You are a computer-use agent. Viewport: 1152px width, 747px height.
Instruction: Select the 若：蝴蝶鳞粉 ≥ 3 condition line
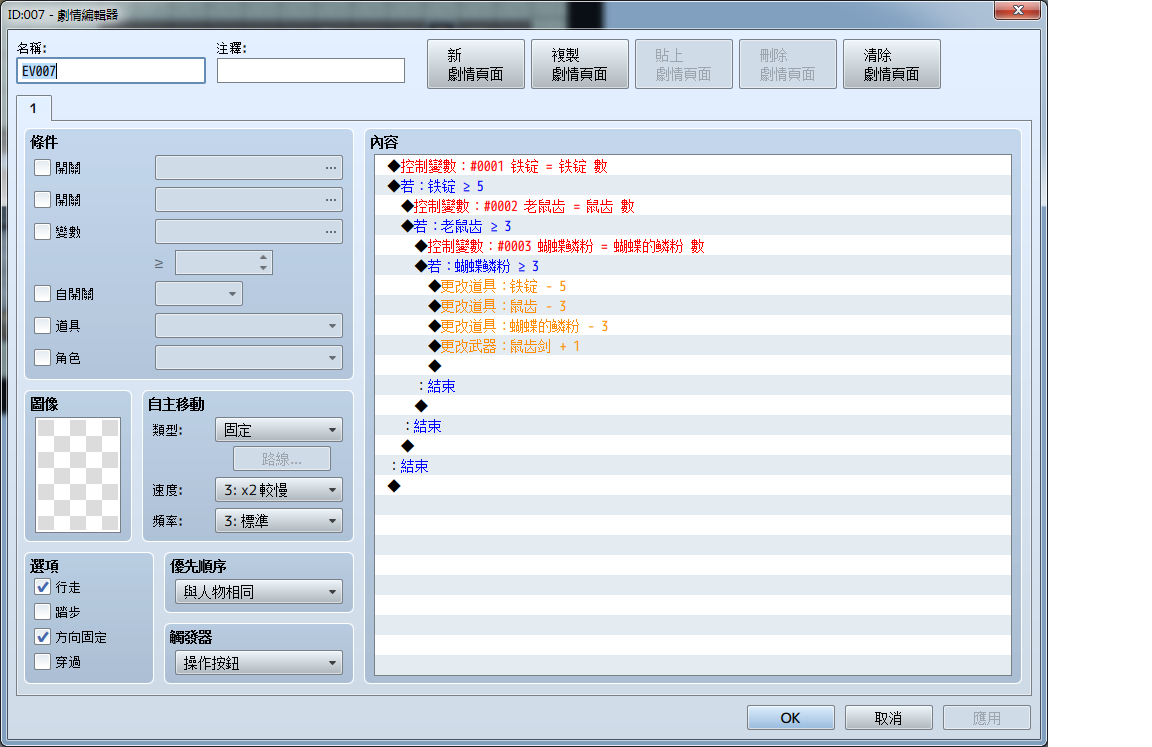693,266
